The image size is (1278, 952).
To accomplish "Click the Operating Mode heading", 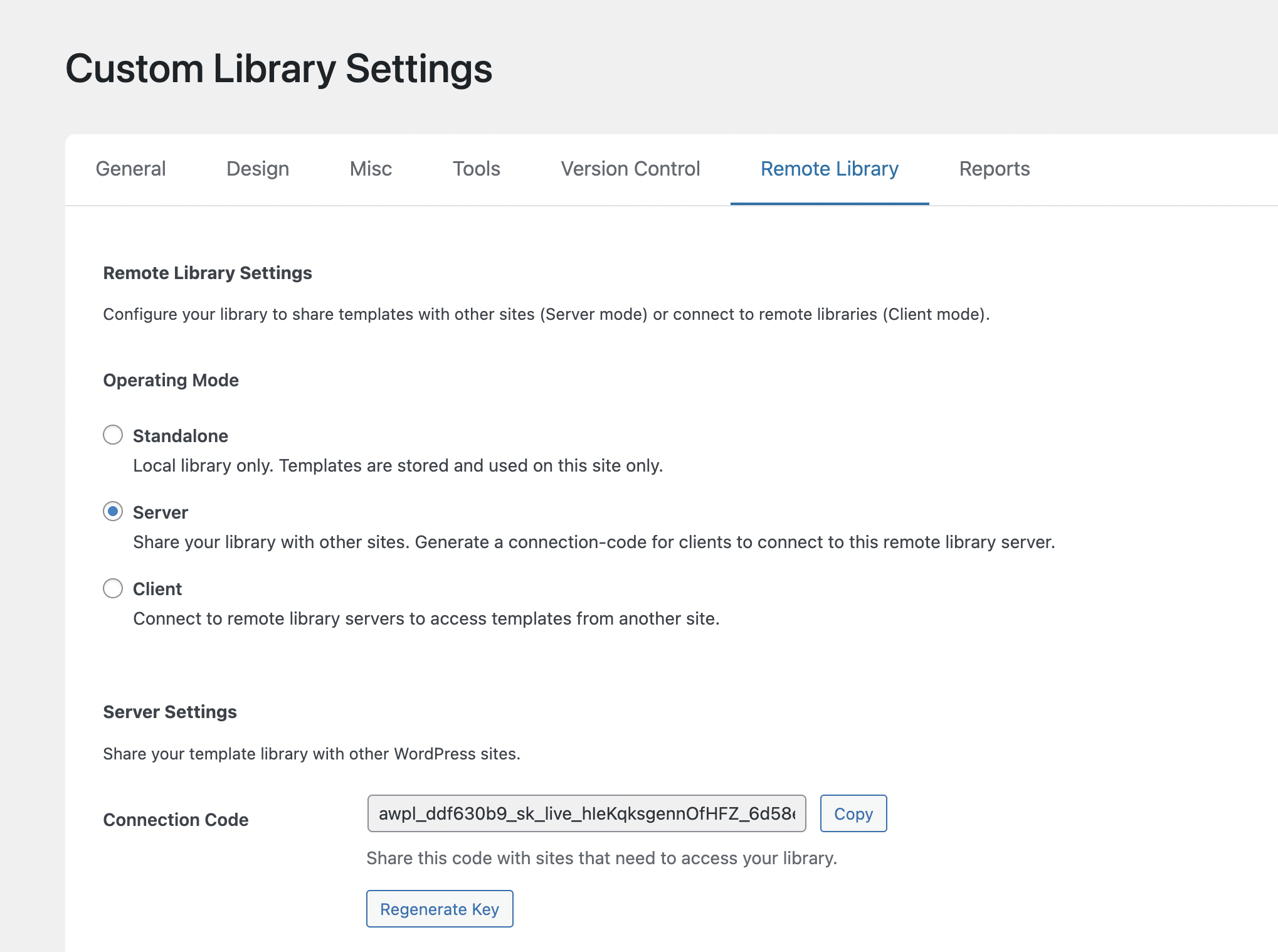I will click(171, 380).
